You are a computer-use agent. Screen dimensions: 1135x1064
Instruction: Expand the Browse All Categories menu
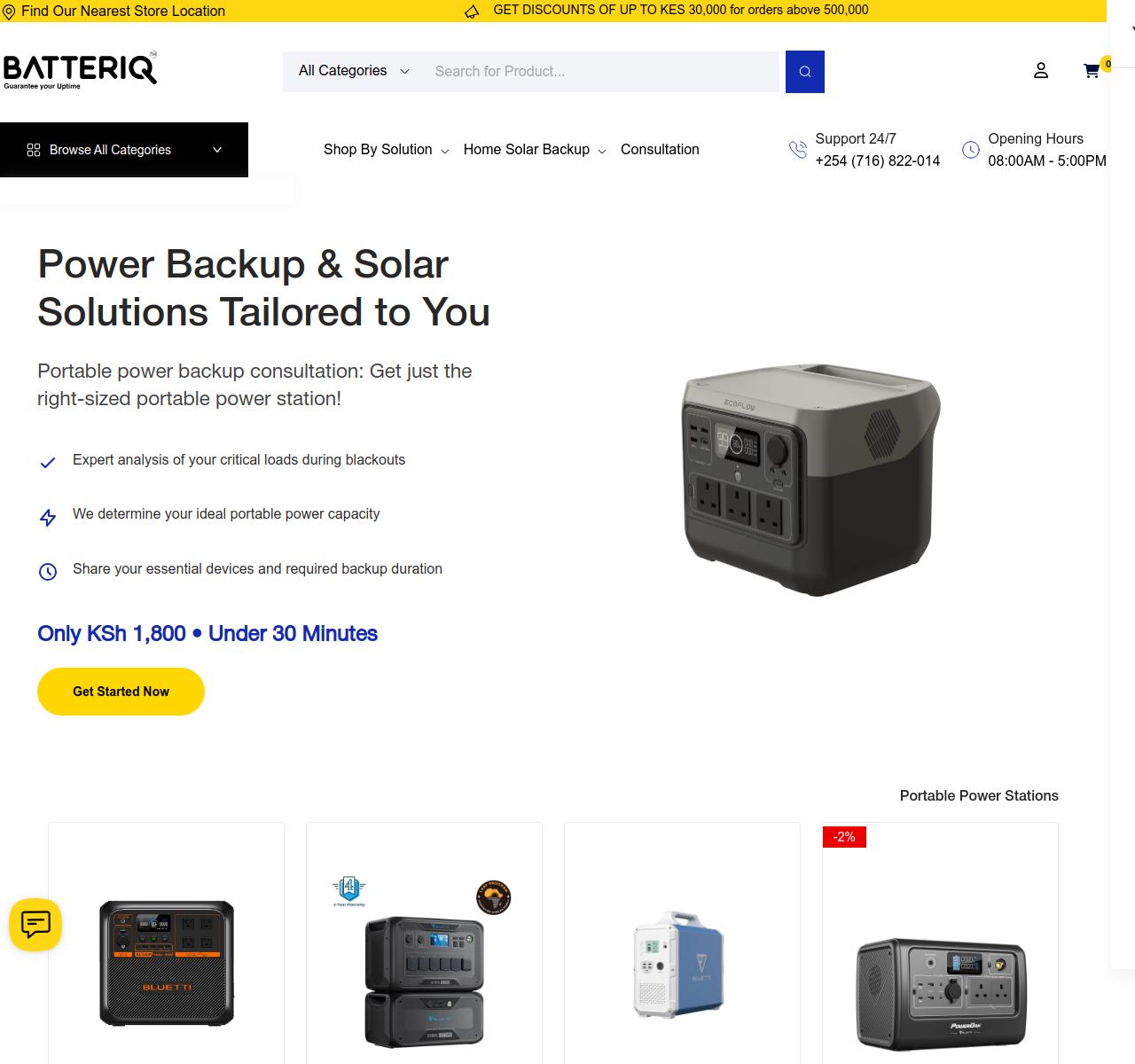124,149
